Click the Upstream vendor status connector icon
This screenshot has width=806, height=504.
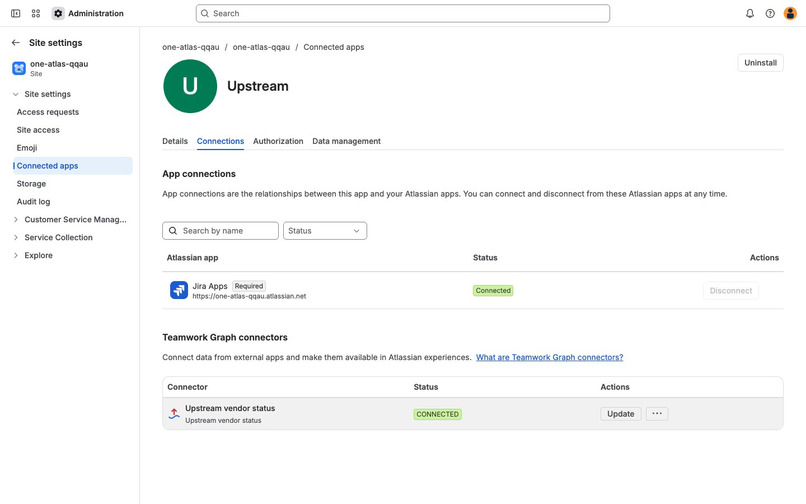point(174,413)
